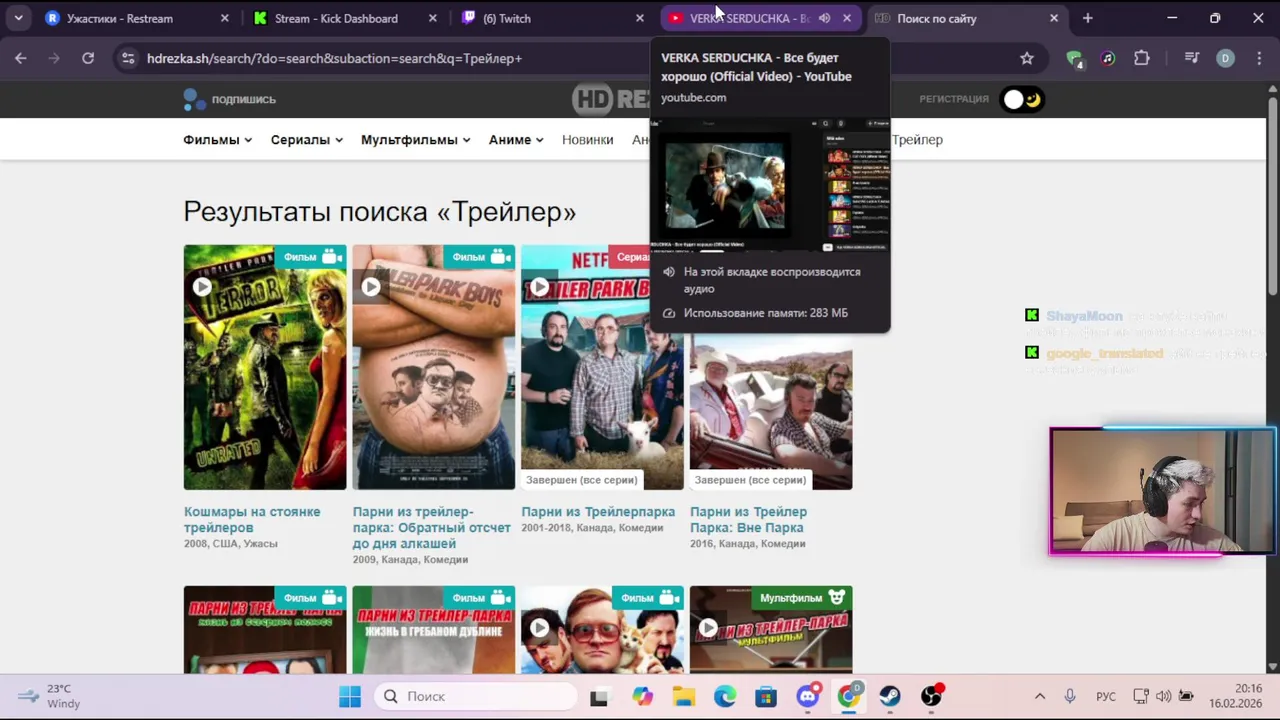Image resolution: width=1280 pixels, height=720 pixels.
Task: Click the Windows taskbar Поиск search box
Action: (477, 696)
